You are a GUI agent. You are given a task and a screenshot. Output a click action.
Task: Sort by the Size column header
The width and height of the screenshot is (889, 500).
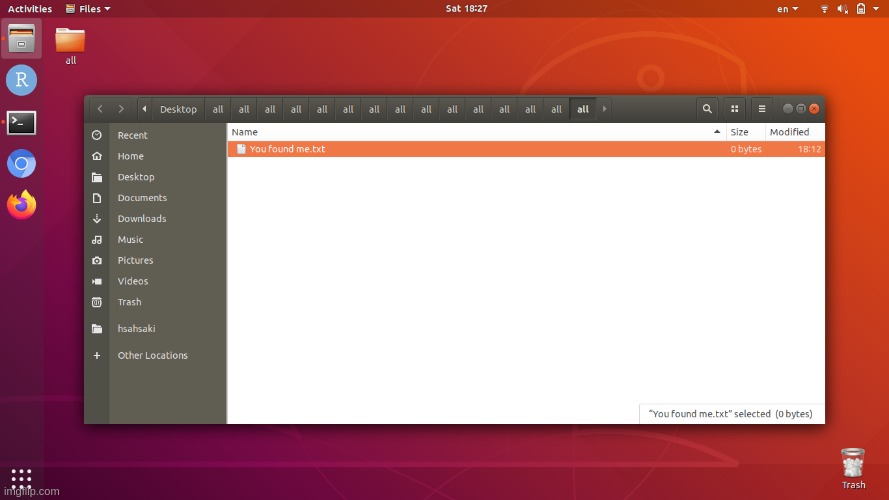pos(745,132)
